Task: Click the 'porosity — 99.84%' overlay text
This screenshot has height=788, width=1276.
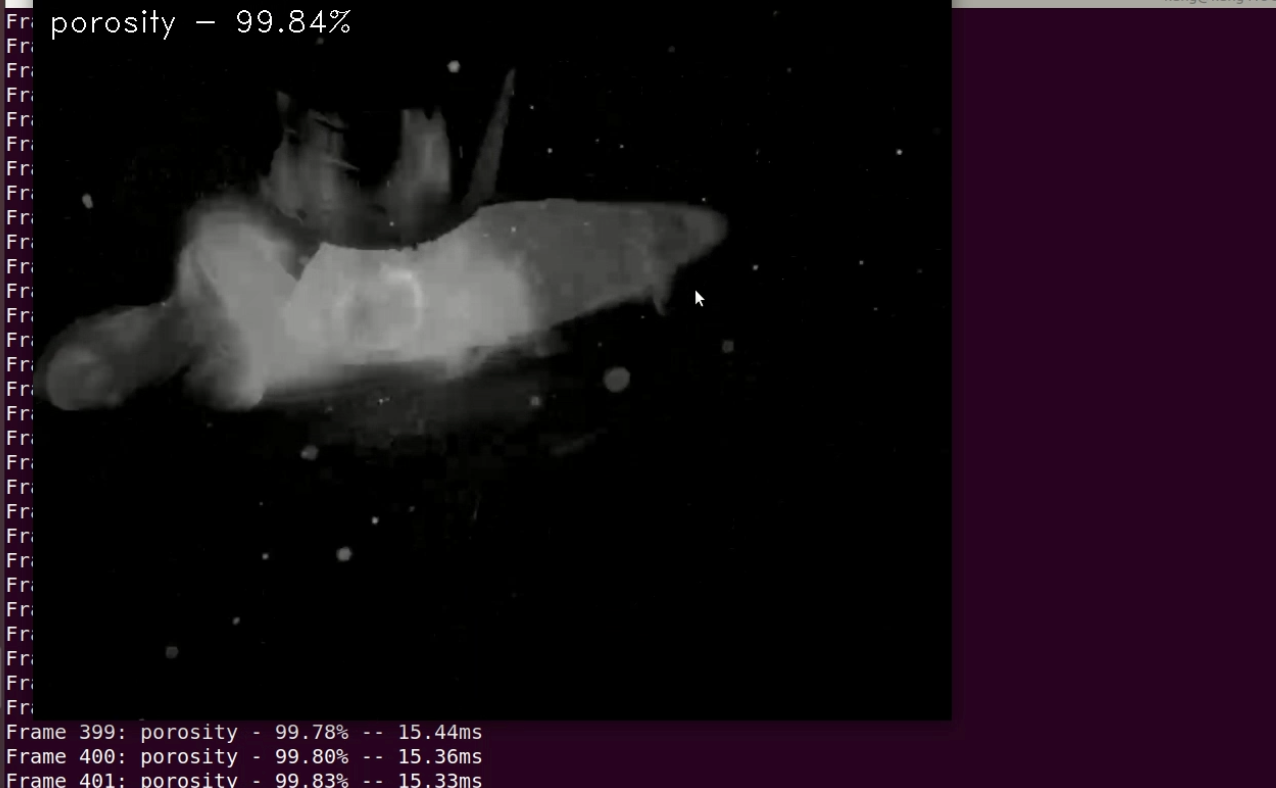Action: 200,23
